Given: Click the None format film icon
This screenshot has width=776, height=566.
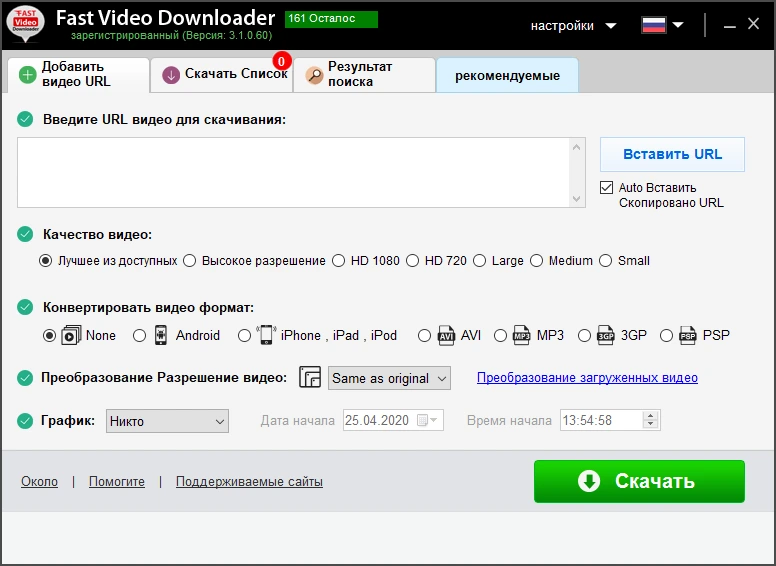Looking at the screenshot, I should click(71, 335).
